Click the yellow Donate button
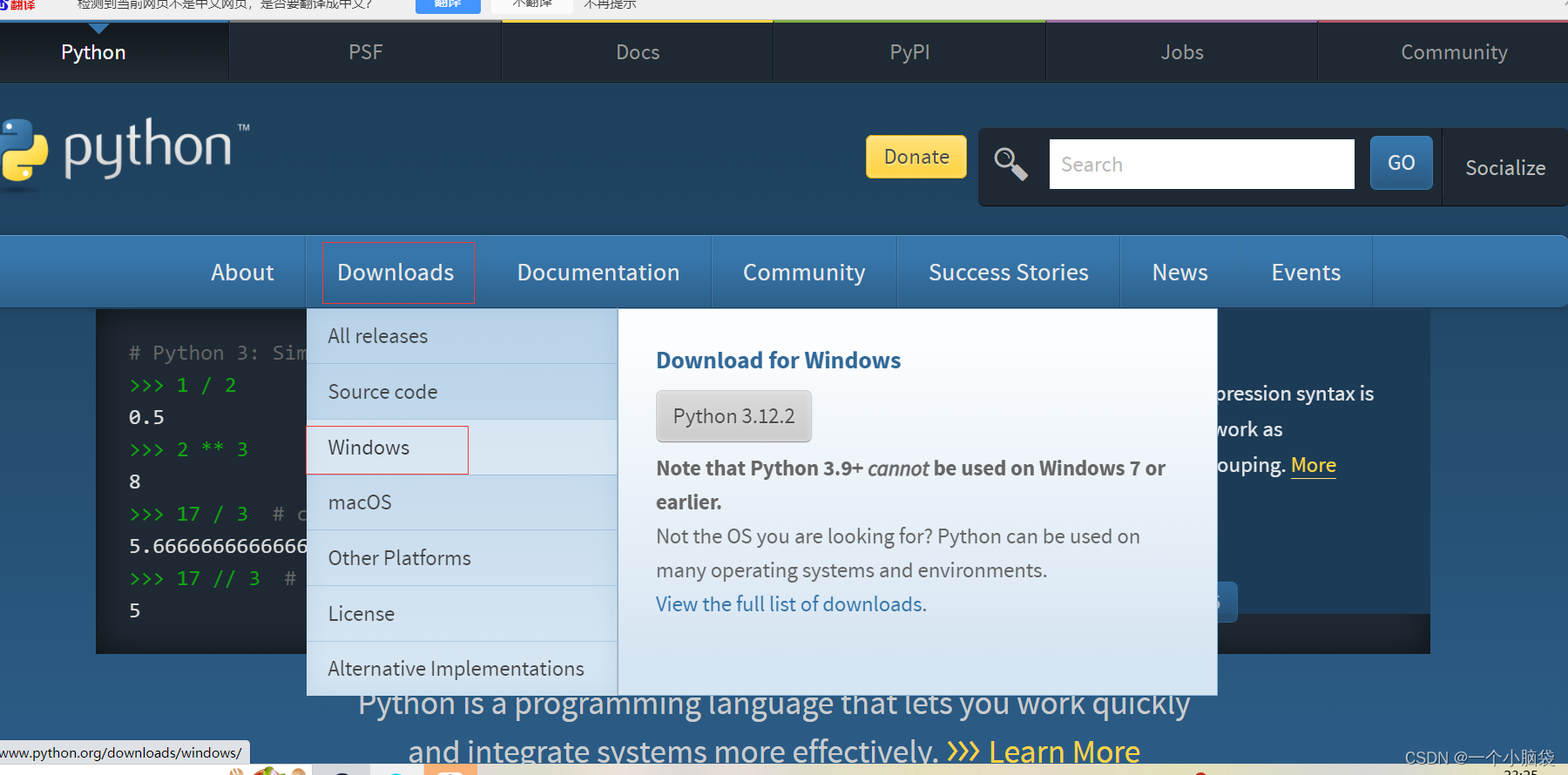1568x775 pixels. pyautogui.click(x=916, y=157)
